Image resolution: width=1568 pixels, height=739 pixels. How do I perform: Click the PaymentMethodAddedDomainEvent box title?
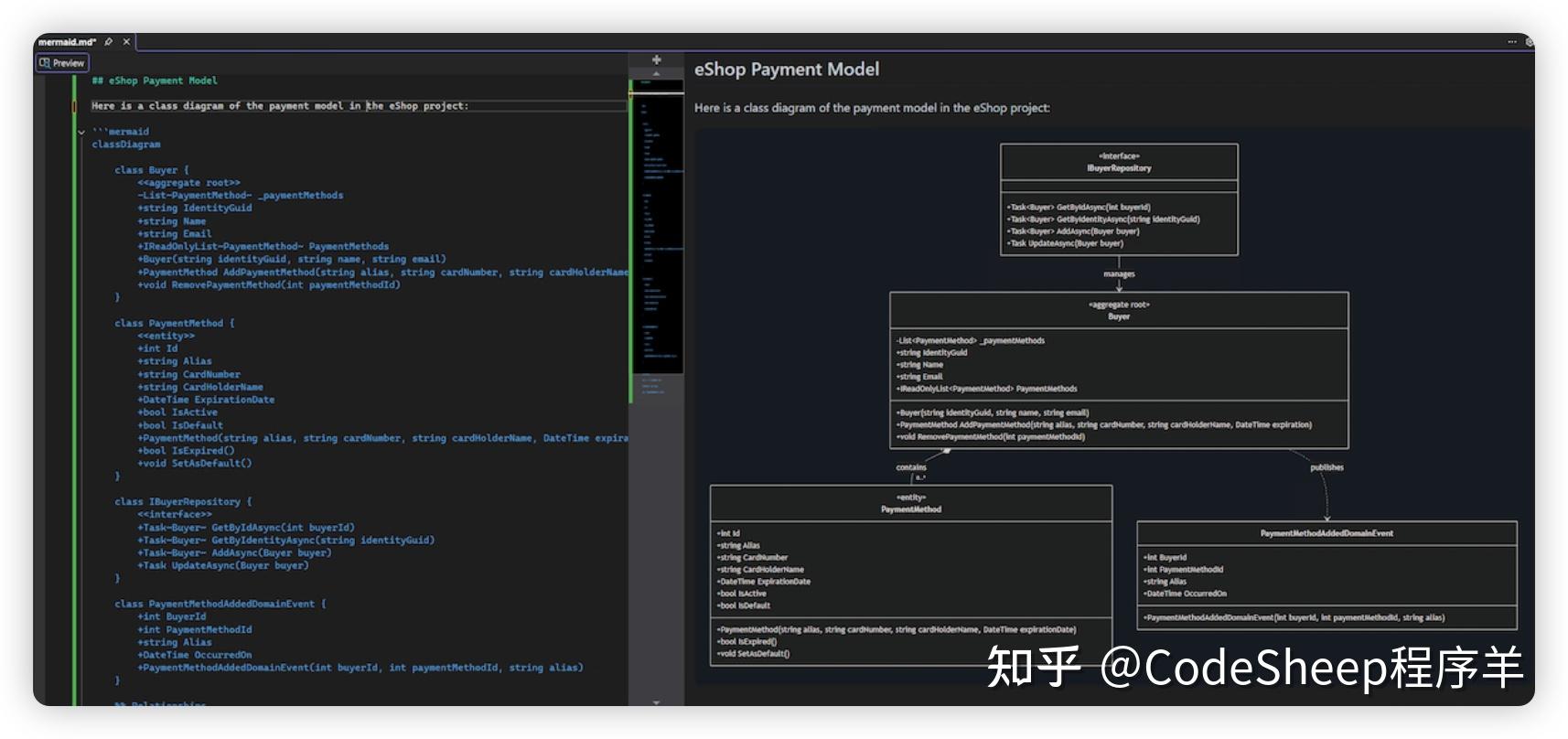[x=1326, y=533]
